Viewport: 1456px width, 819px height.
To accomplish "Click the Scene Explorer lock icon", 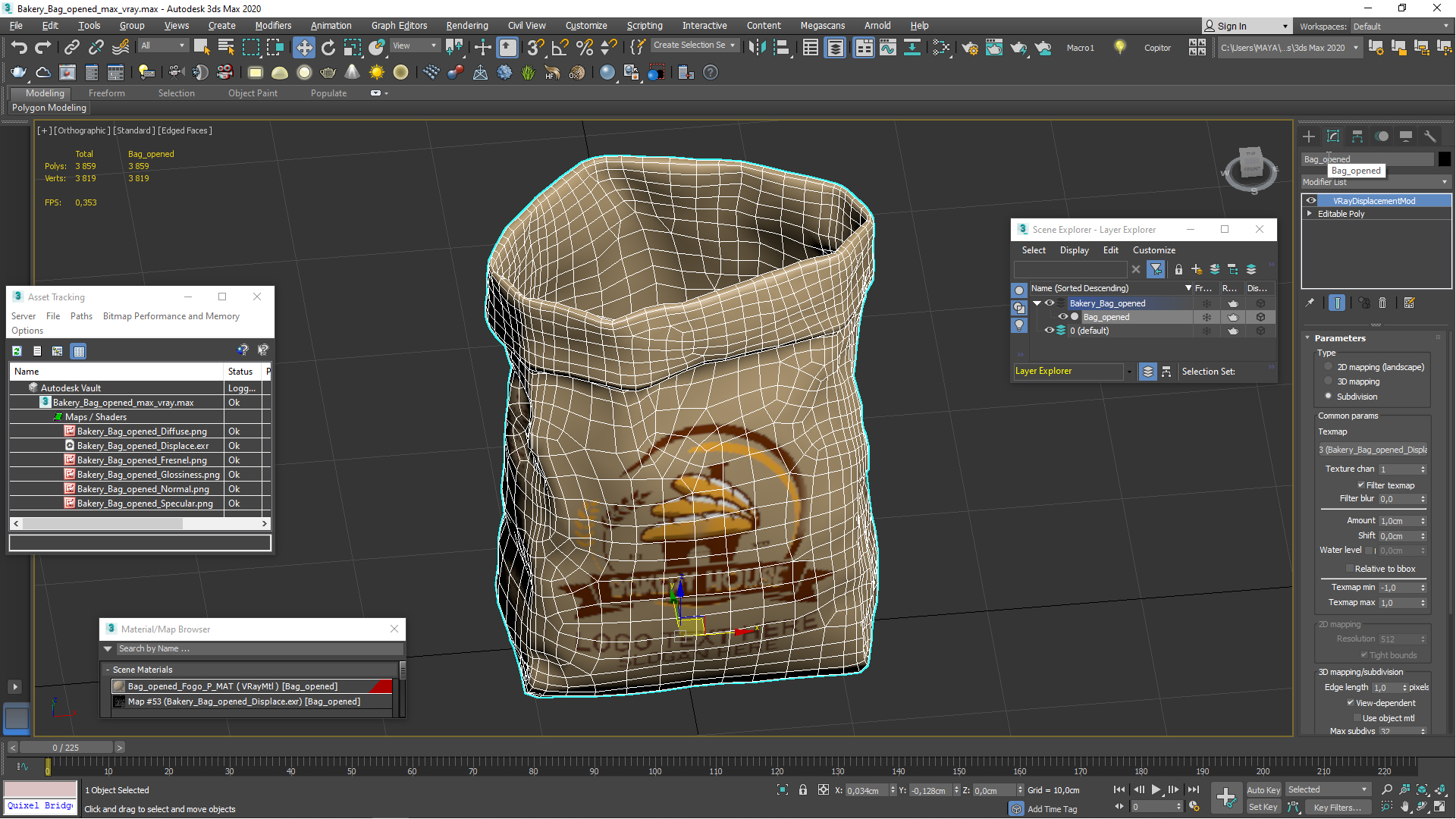I will click(x=1178, y=269).
